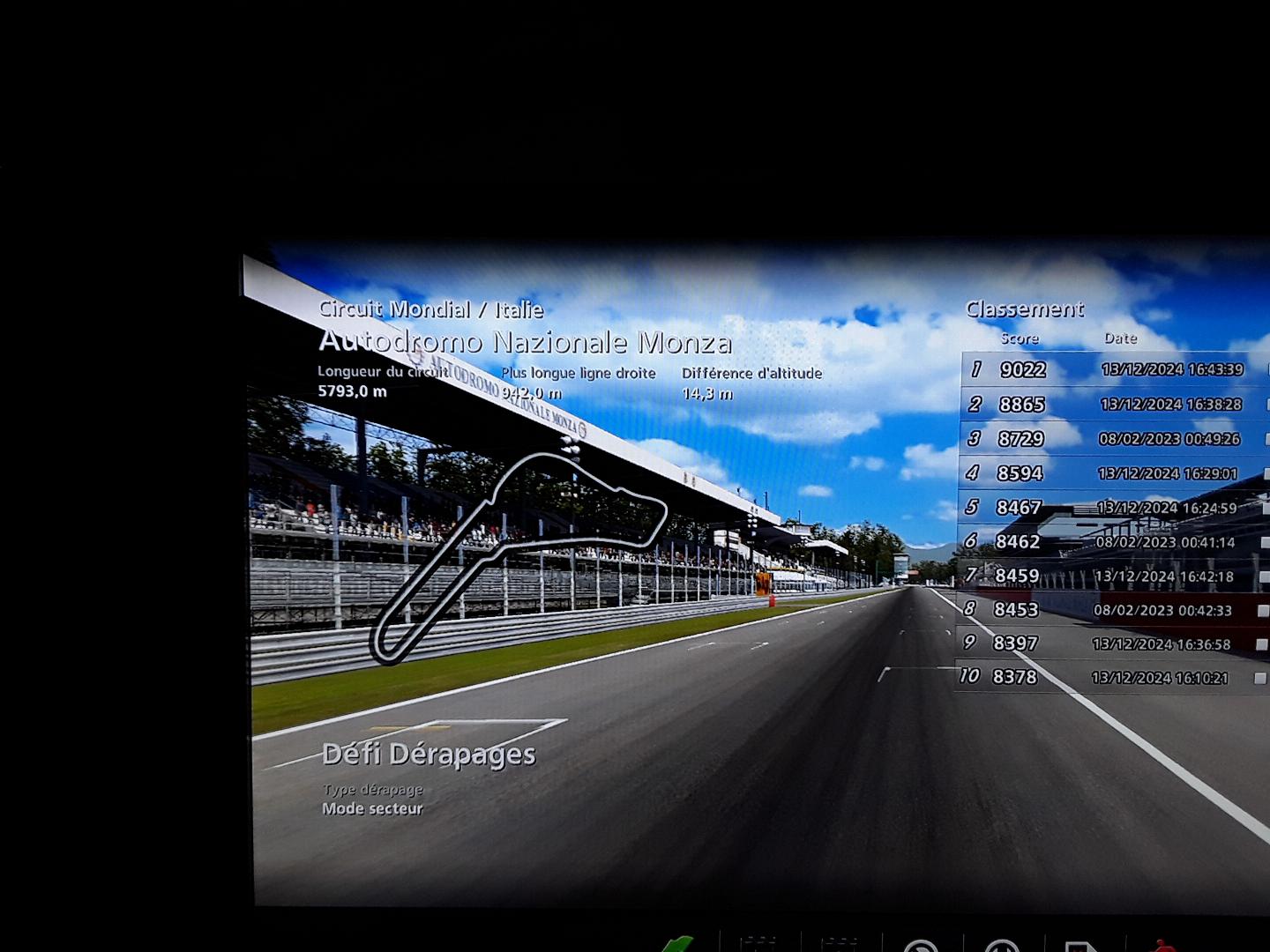This screenshot has width=1270, height=952.
Task: Select the Mode secteur drift type
Action: coord(372,808)
